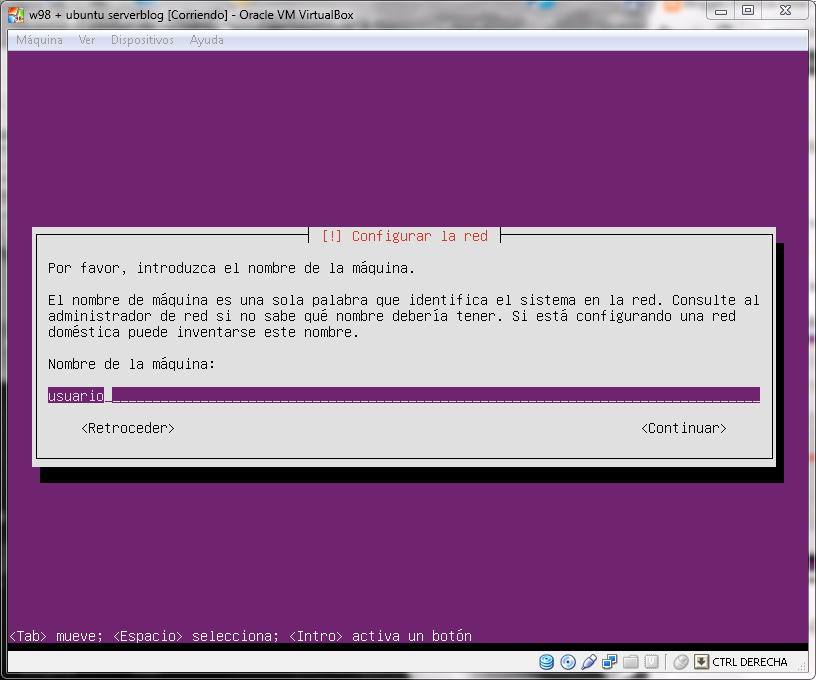816x680 pixels.
Task: Minimize the VirtualBox window
Action: point(721,11)
